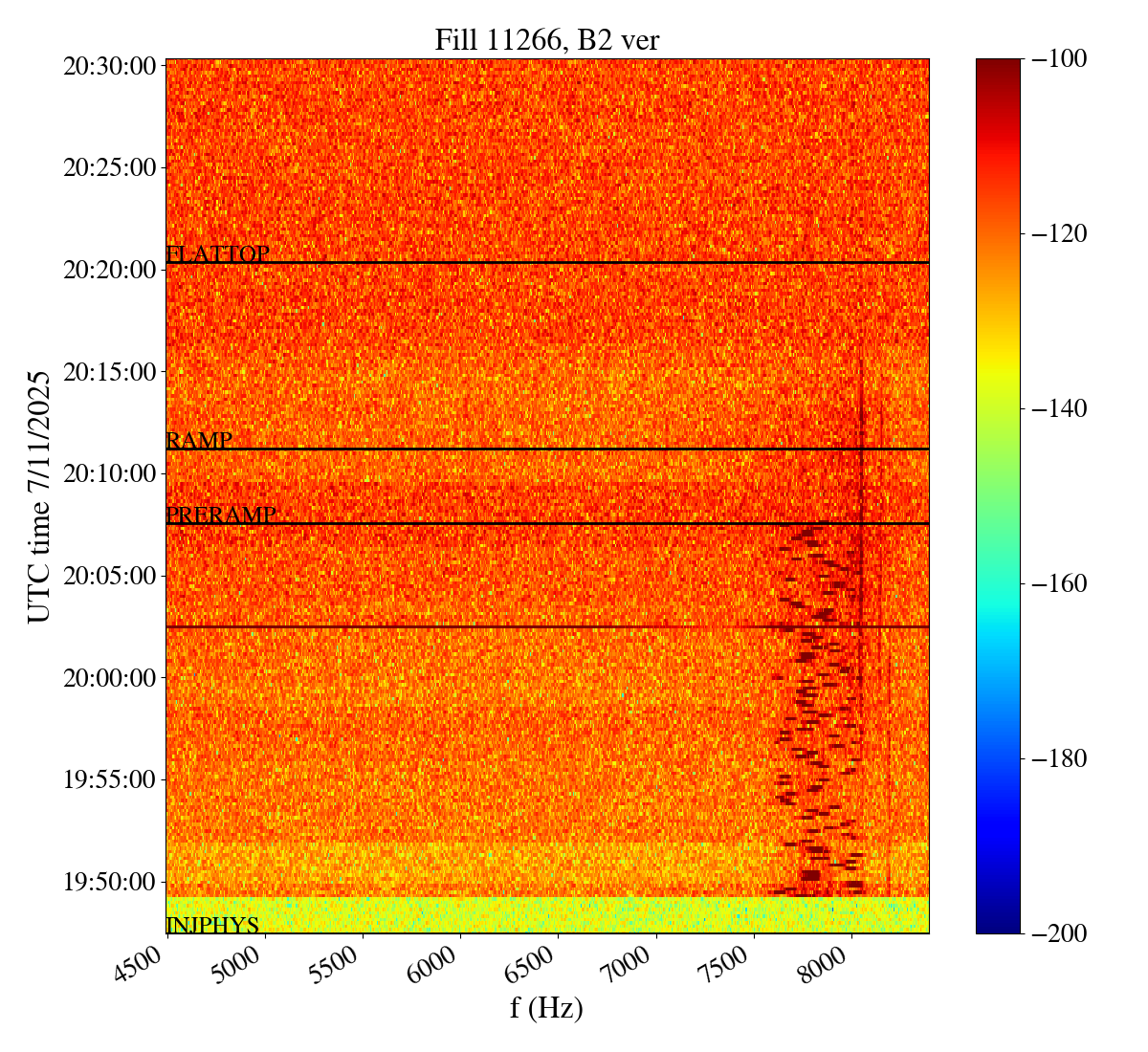This screenshot has height=1052, width=1148.
Task: Click the PRERAMP phase label
Action: 221,515
